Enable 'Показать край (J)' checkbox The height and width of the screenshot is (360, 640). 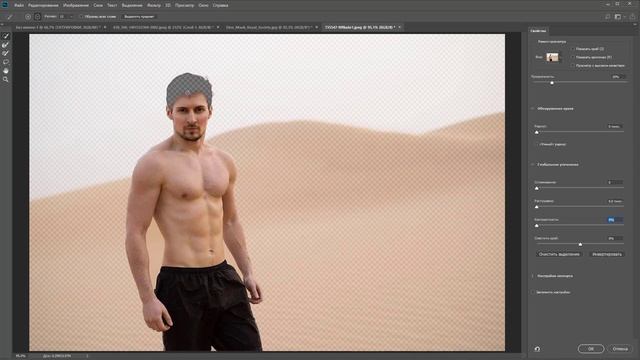click(573, 49)
